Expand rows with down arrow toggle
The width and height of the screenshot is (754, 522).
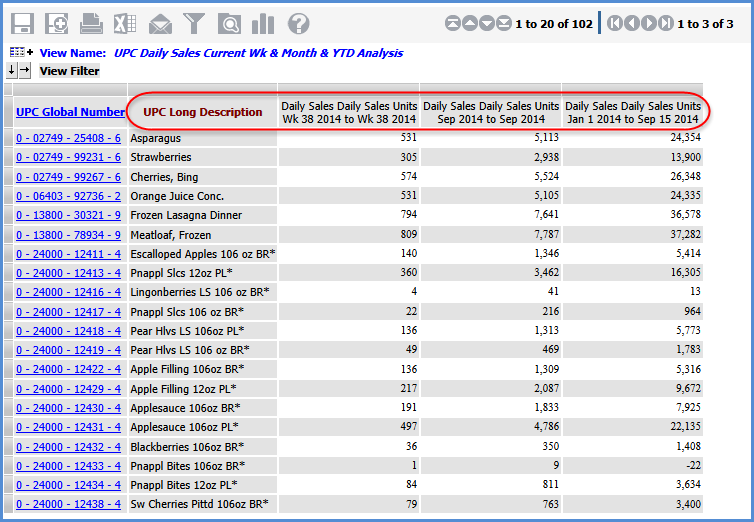tap(12, 71)
